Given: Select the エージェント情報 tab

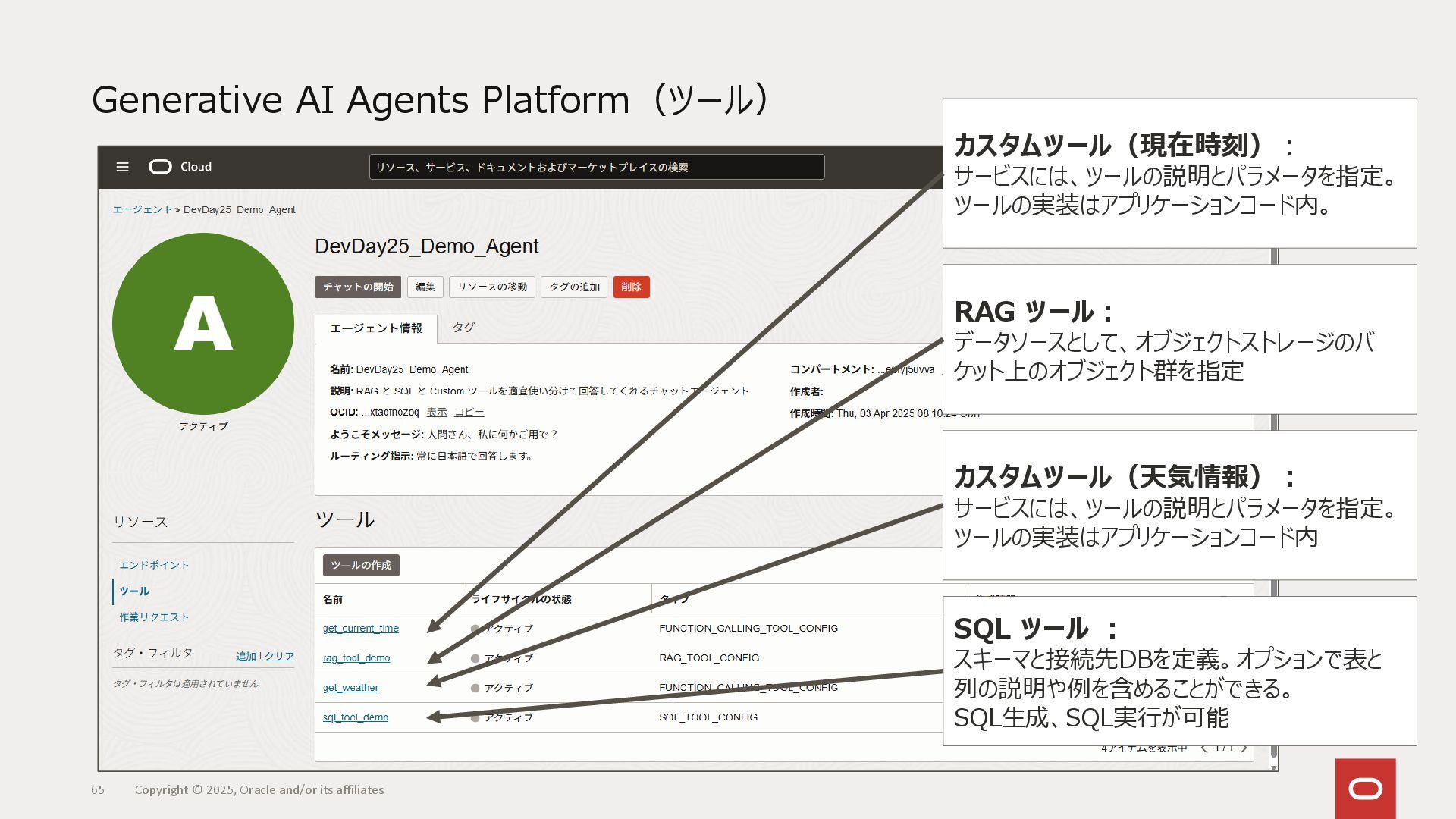Looking at the screenshot, I should (x=375, y=328).
